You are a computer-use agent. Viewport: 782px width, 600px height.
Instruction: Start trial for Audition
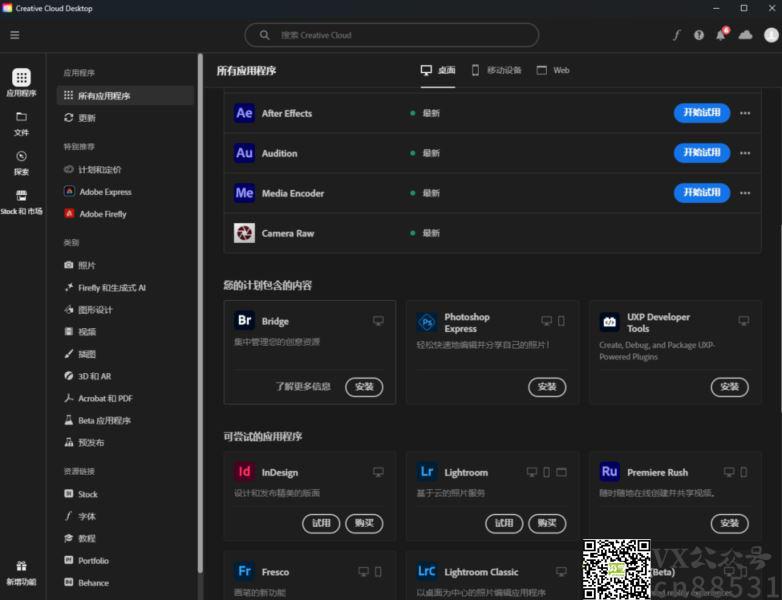coord(702,153)
